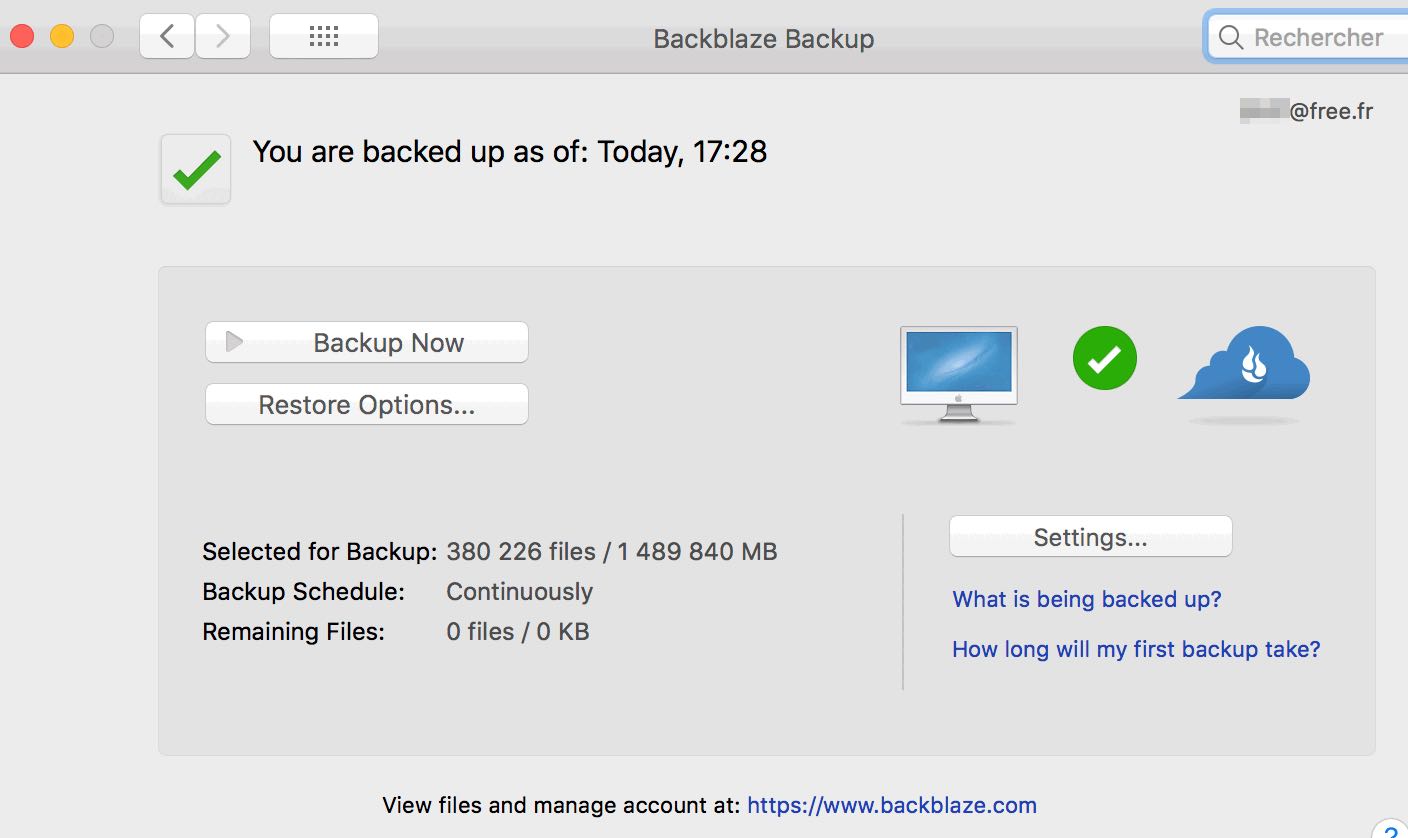The image size is (1408, 838).
Task: Click the 'View files and manage account at:' text
Action: click(562, 805)
